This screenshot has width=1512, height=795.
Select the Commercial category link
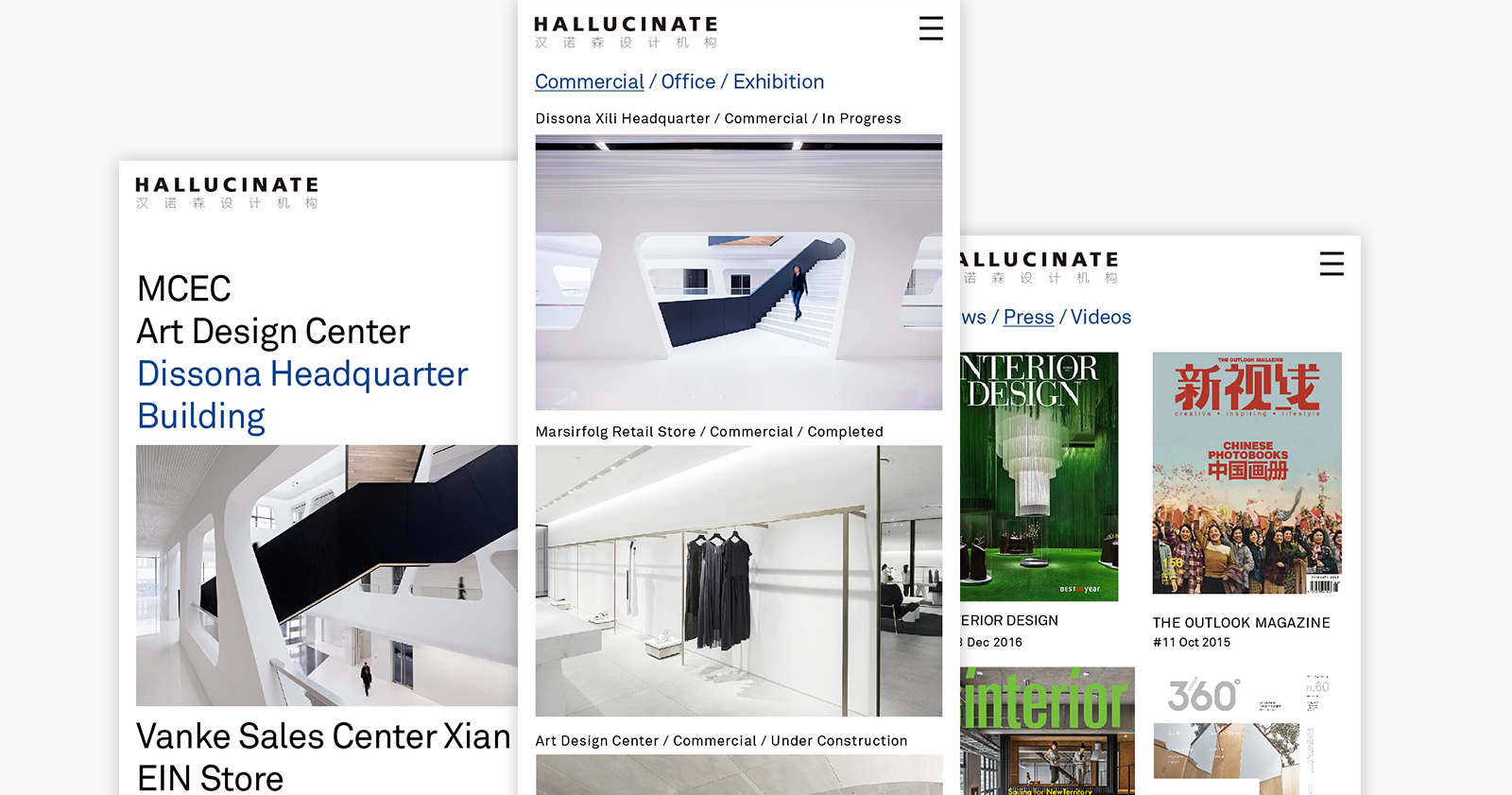coord(590,82)
